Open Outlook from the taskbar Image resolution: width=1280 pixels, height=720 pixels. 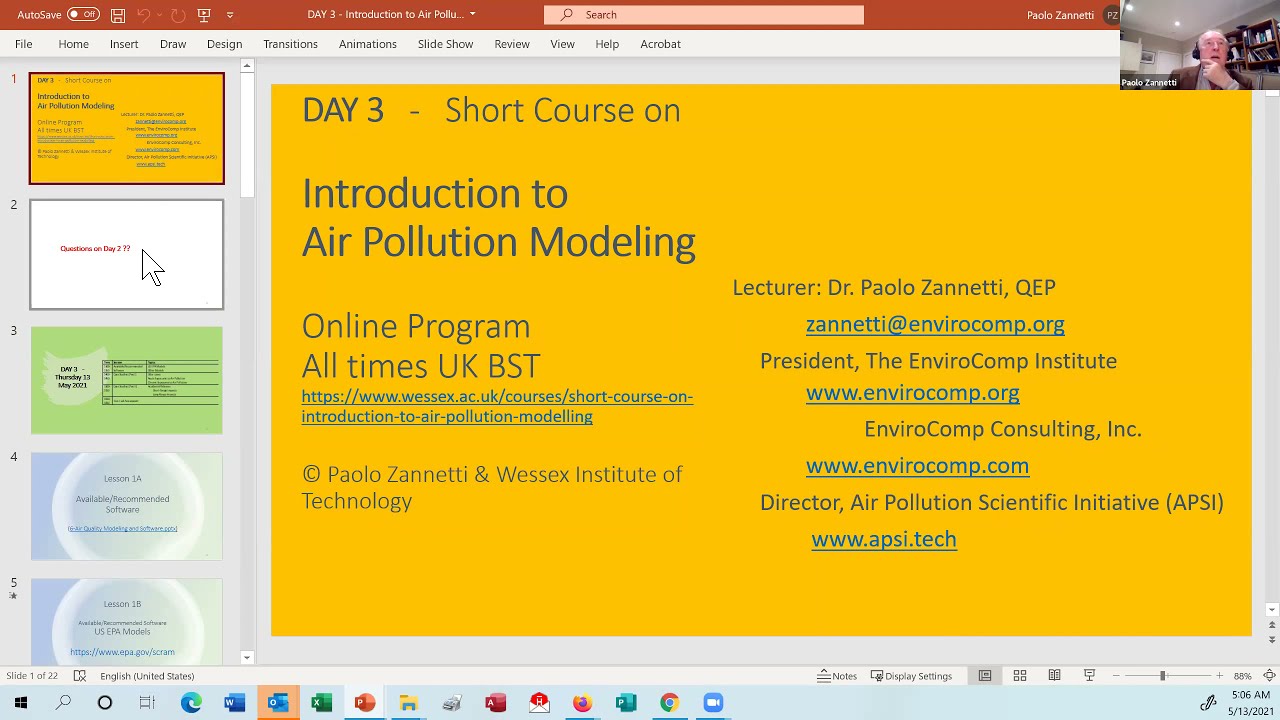click(x=278, y=703)
